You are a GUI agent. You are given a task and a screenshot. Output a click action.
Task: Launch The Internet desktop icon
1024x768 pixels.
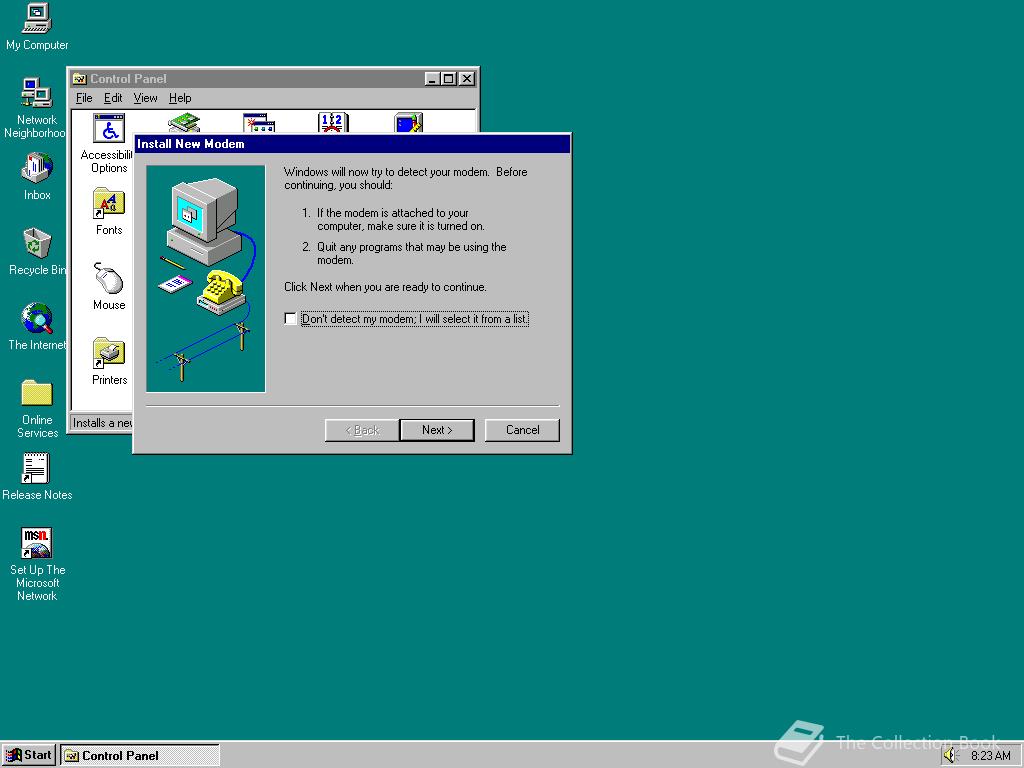(x=36, y=320)
